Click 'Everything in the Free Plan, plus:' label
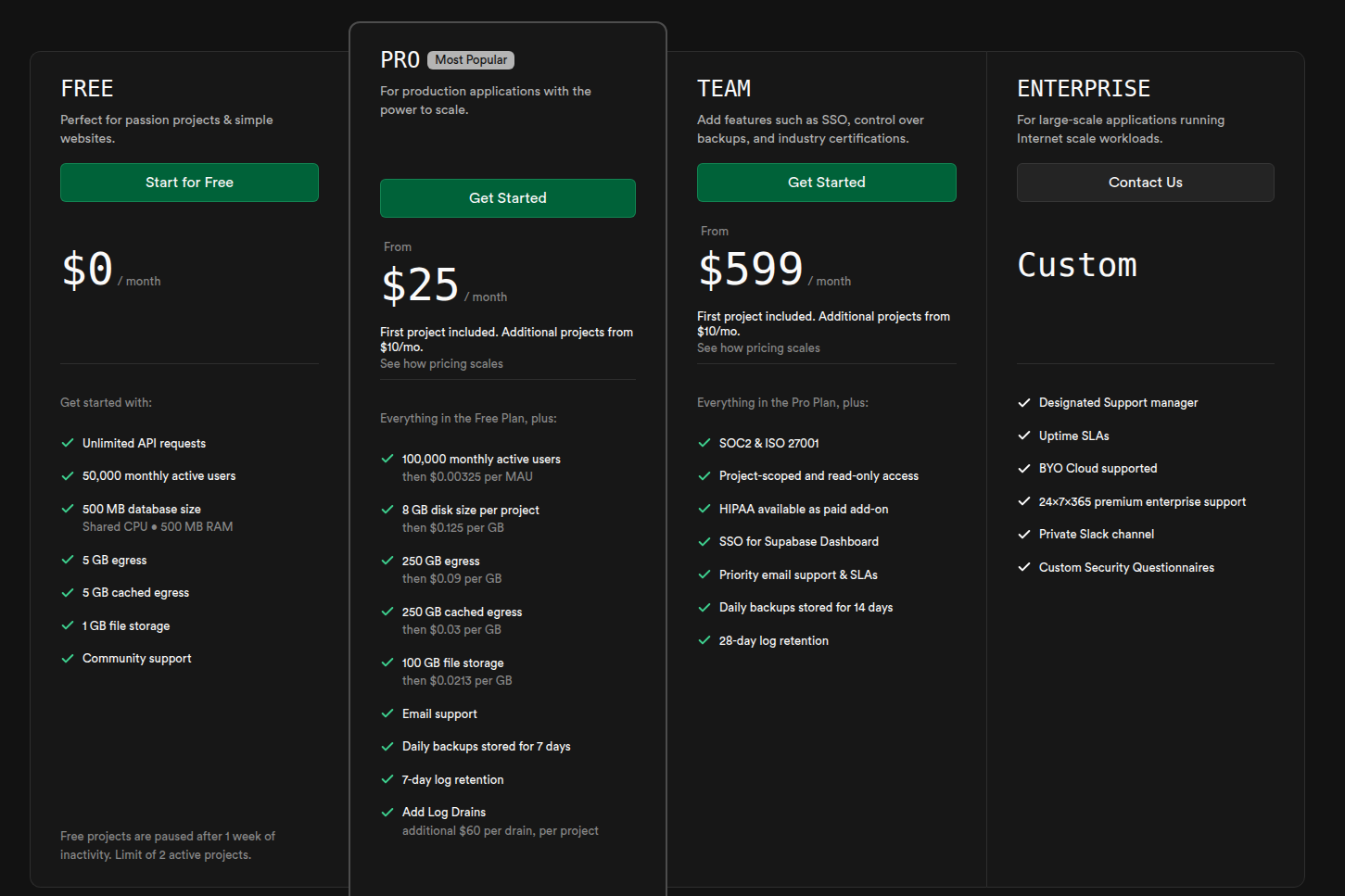 pyautogui.click(x=468, y=419)
